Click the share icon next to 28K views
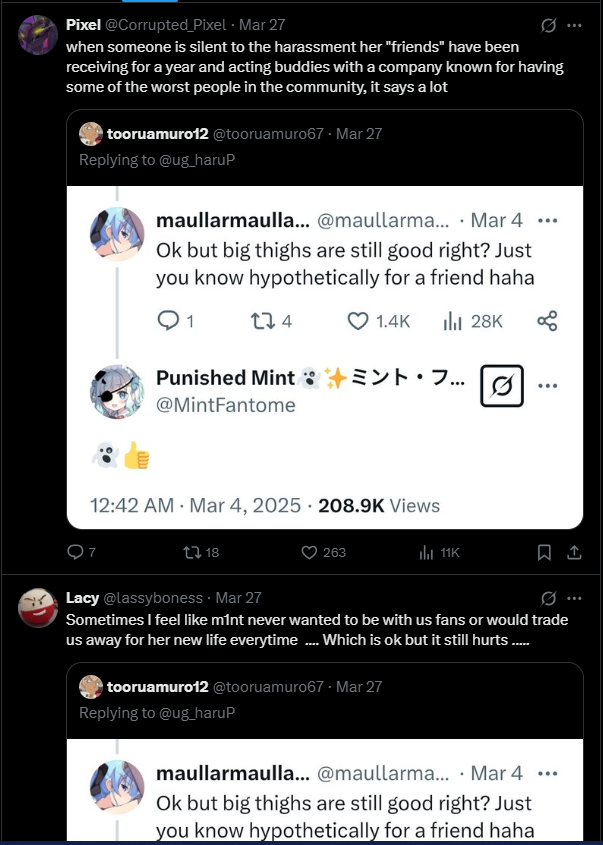Screen dimensions: 603x845 pyautogui.click(x=547, y=321)
